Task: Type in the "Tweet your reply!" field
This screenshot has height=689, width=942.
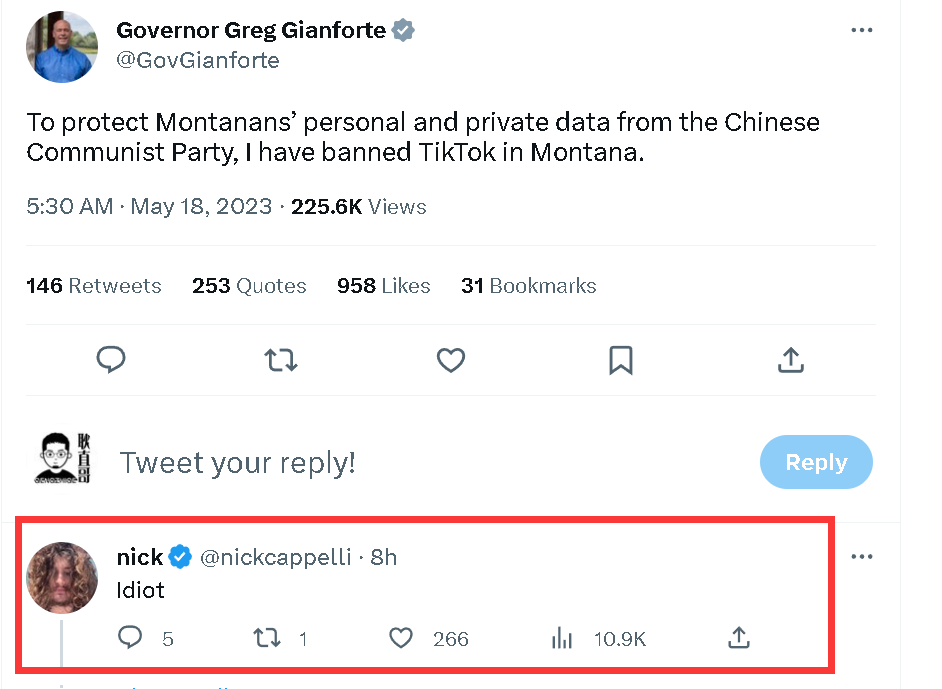Action: [x=400, y=463]
